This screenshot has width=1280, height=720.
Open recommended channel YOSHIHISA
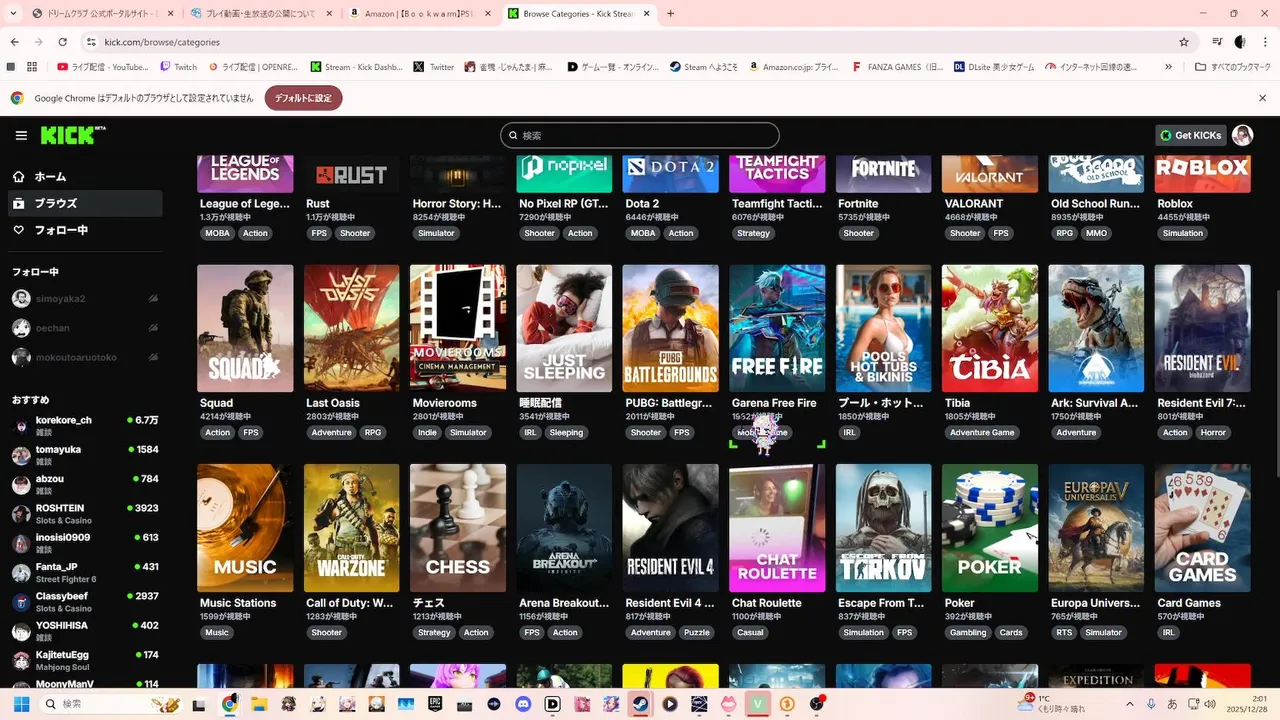[85, 631]
